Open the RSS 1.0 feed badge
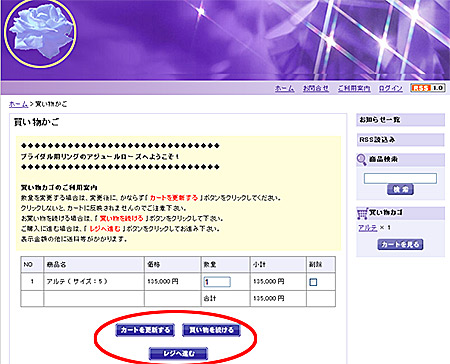450x364 pixels. 428,88
